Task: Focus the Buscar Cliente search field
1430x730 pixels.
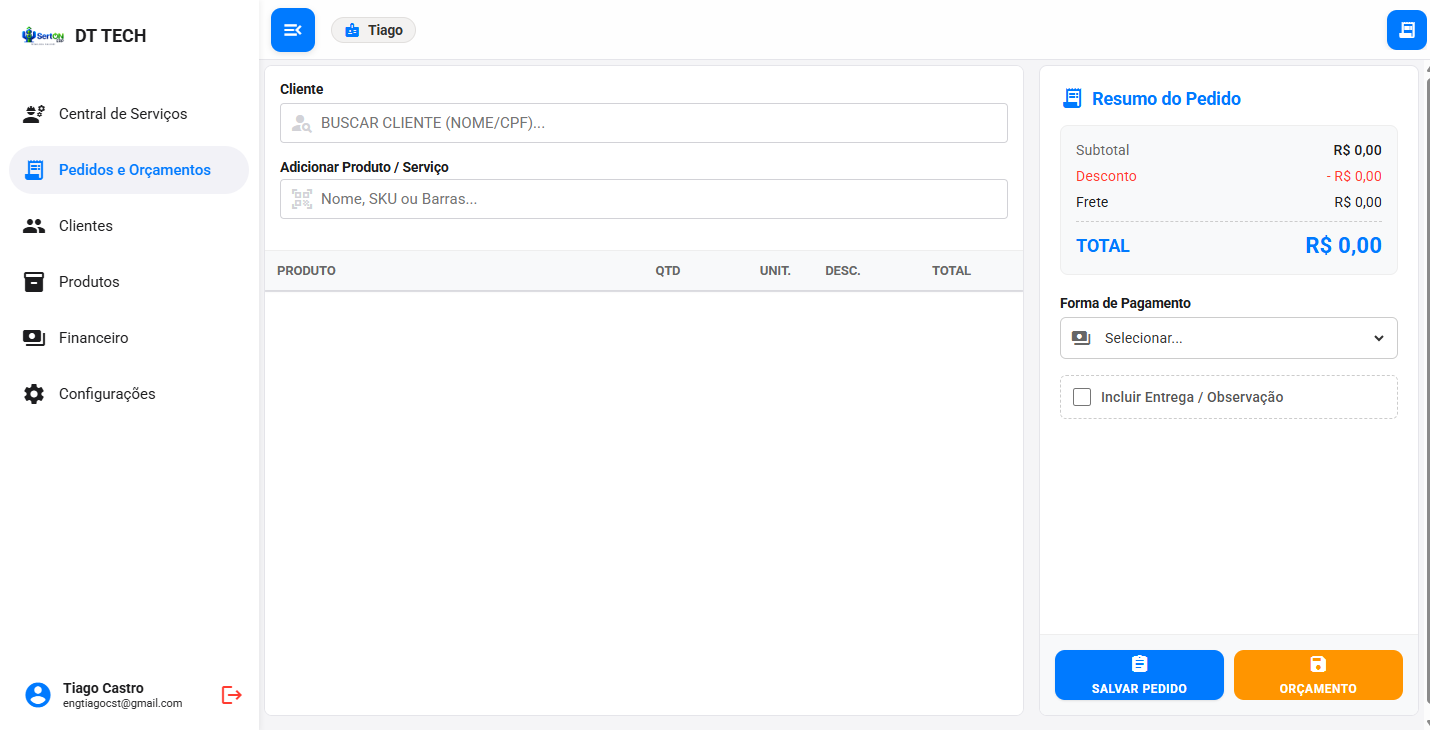Action: pyautogui.click(x=644, y=123)
